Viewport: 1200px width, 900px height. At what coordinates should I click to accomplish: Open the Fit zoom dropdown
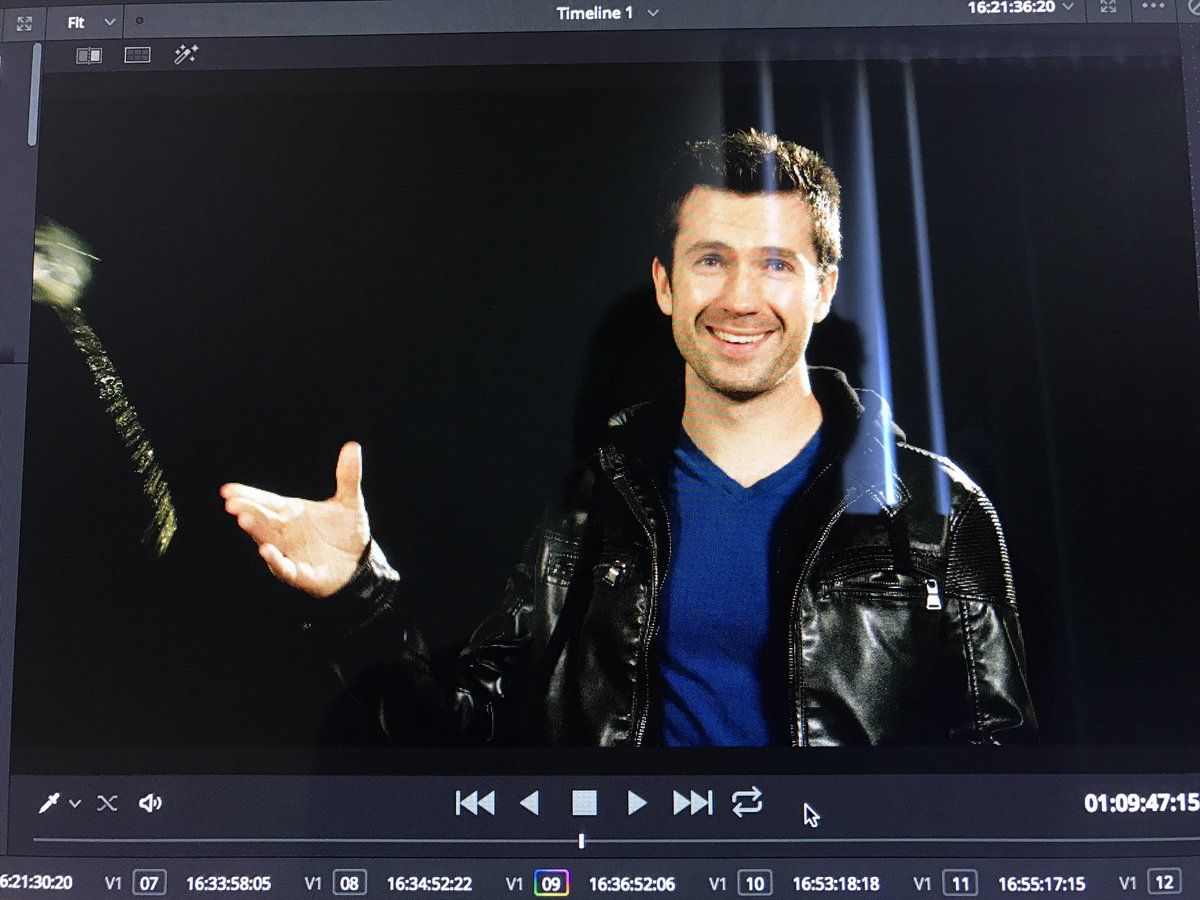(x=90, y=22)
